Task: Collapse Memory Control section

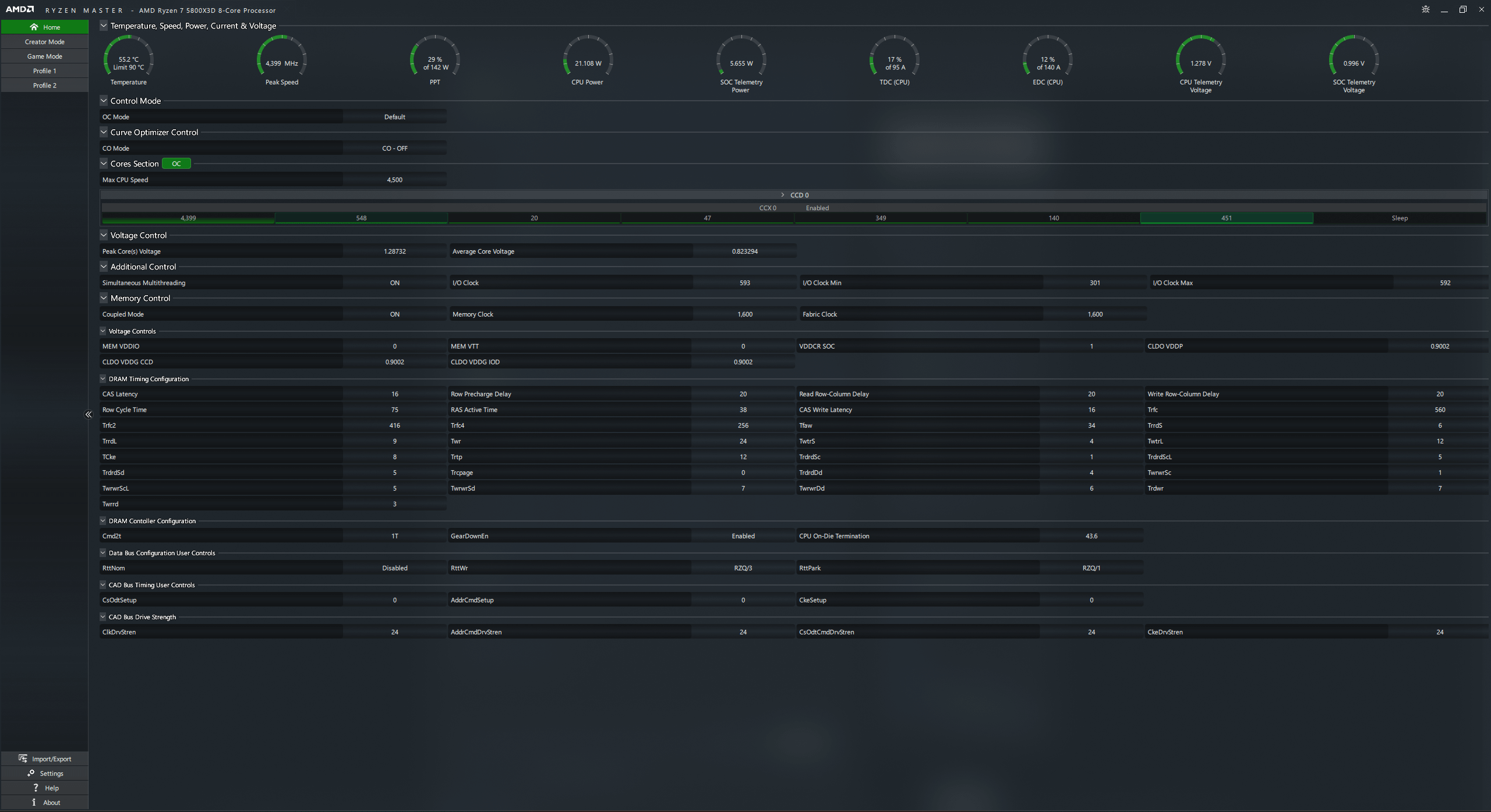Action: pos(104,298)
